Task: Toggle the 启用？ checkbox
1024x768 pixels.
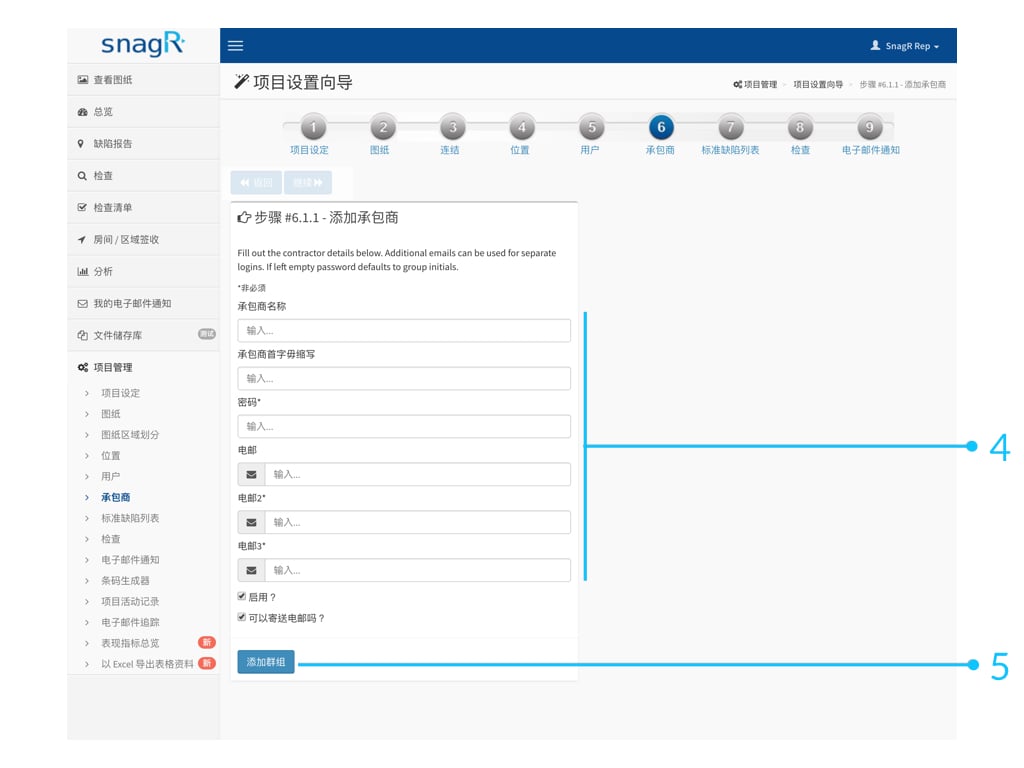Action: 242,596
